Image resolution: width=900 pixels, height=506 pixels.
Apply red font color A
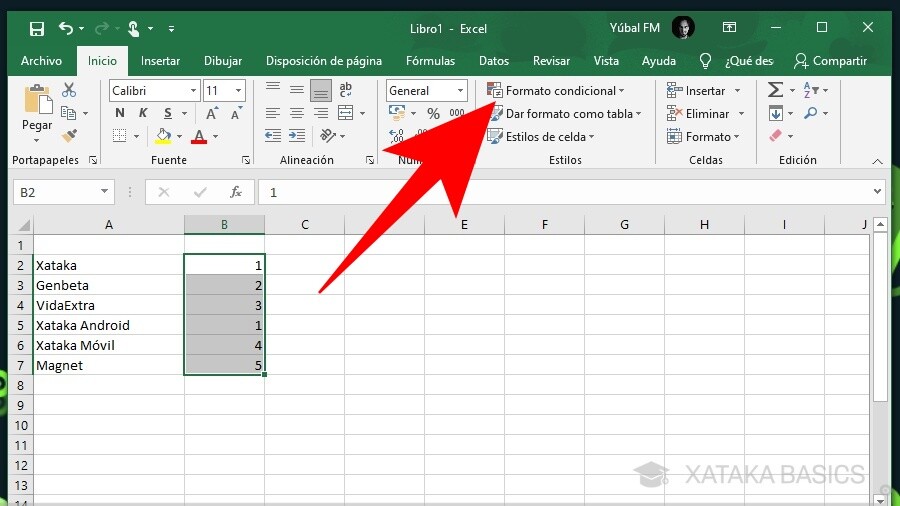[x=199, y=137]
